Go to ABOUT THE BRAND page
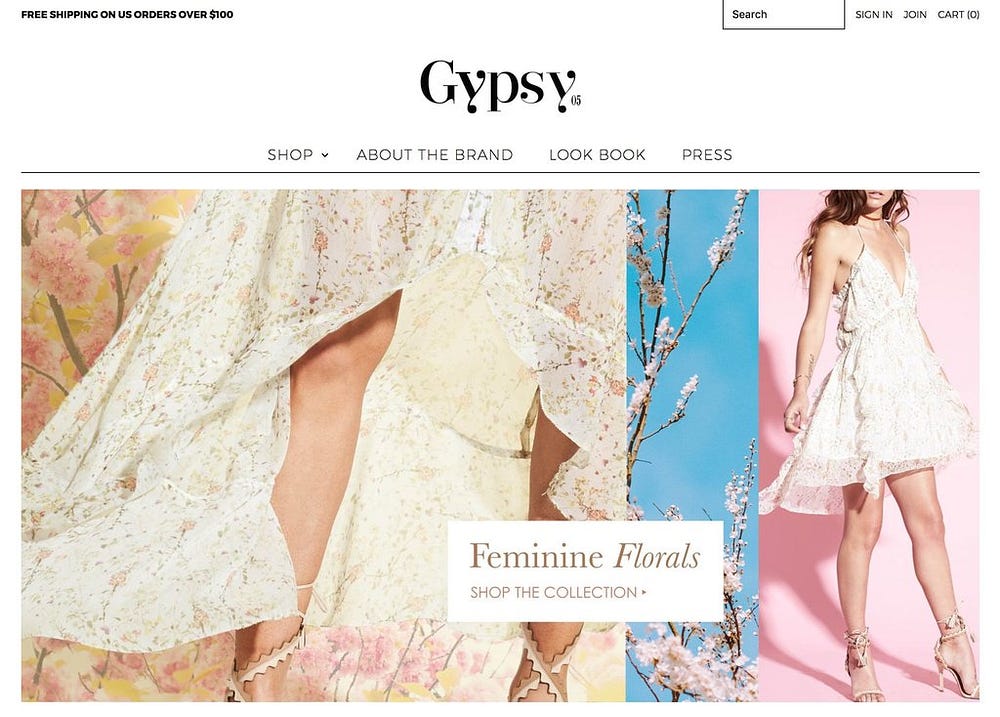 (x=435, y=155)
